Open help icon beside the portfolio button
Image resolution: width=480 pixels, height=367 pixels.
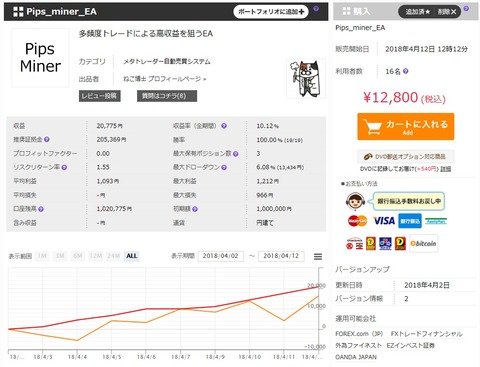[x=316, y=9]
